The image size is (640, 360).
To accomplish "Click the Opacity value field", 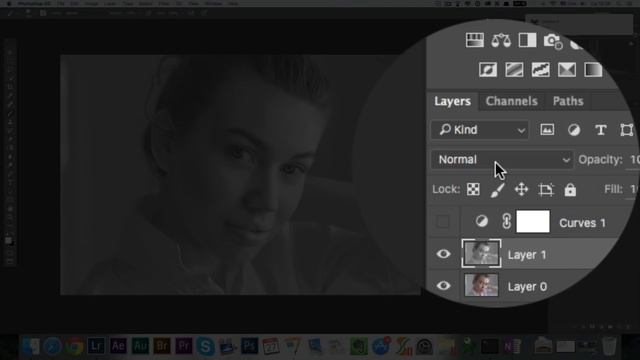I will click(x=634, y=160).
